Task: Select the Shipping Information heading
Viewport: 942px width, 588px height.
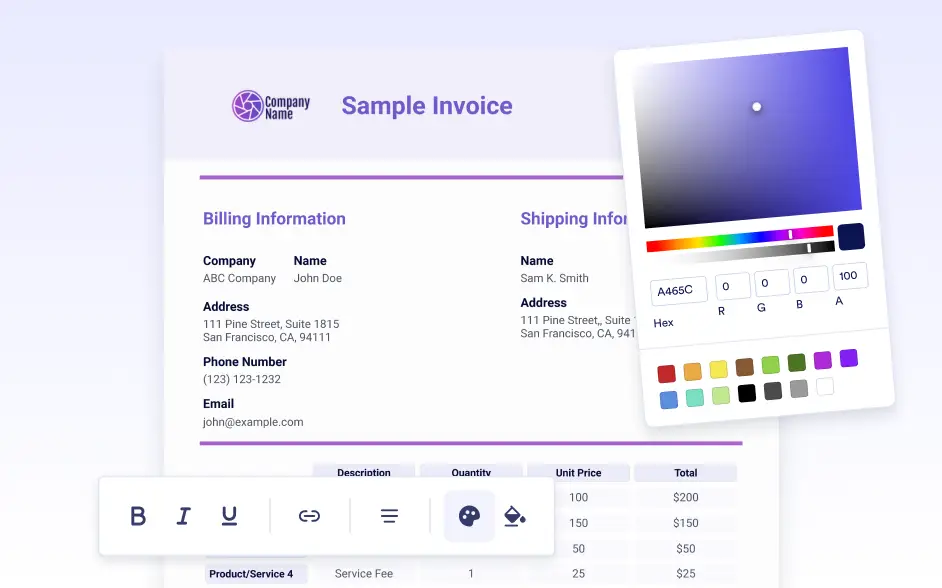Action: click(574, 219)
